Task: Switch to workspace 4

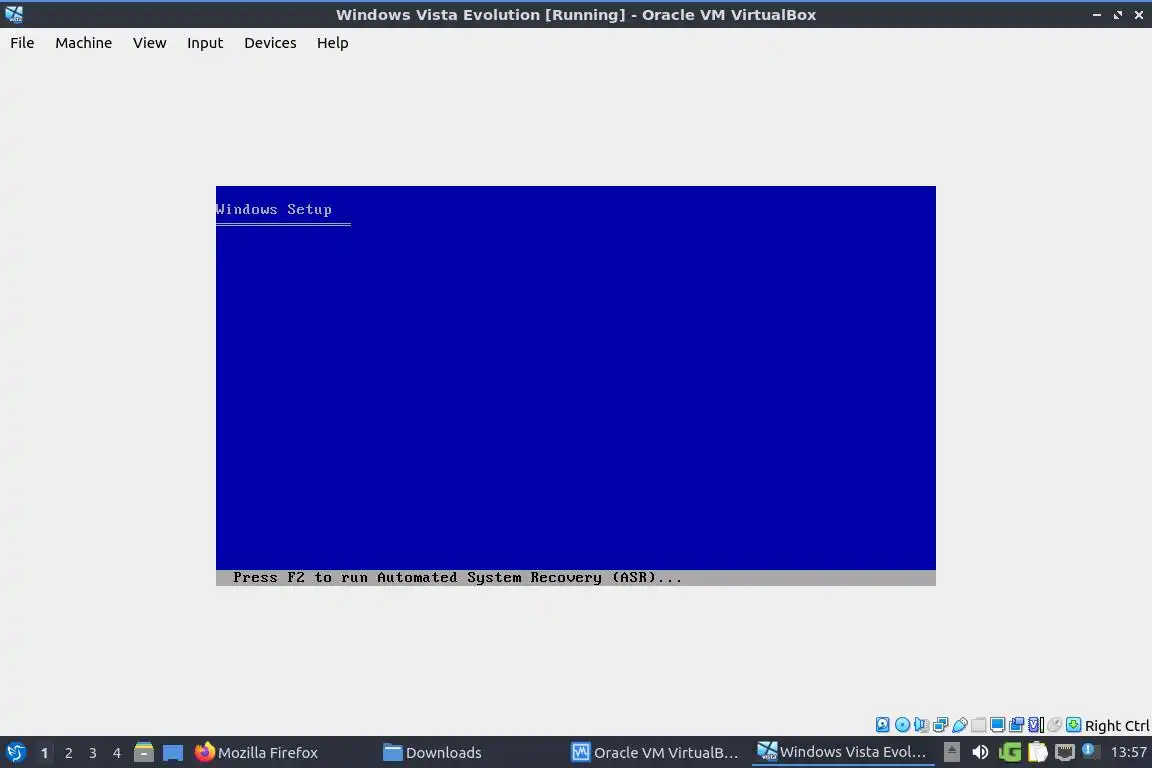Action: click(117, 753)
